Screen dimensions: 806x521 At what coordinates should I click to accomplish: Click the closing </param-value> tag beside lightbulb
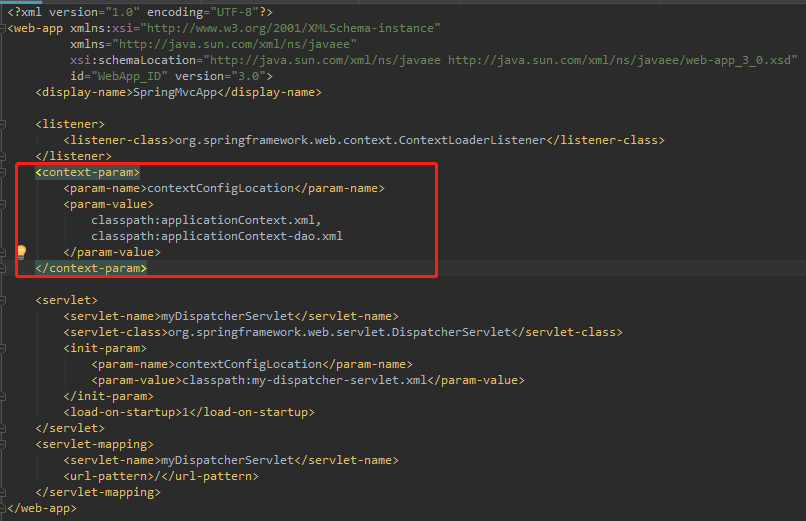[112, 252]
